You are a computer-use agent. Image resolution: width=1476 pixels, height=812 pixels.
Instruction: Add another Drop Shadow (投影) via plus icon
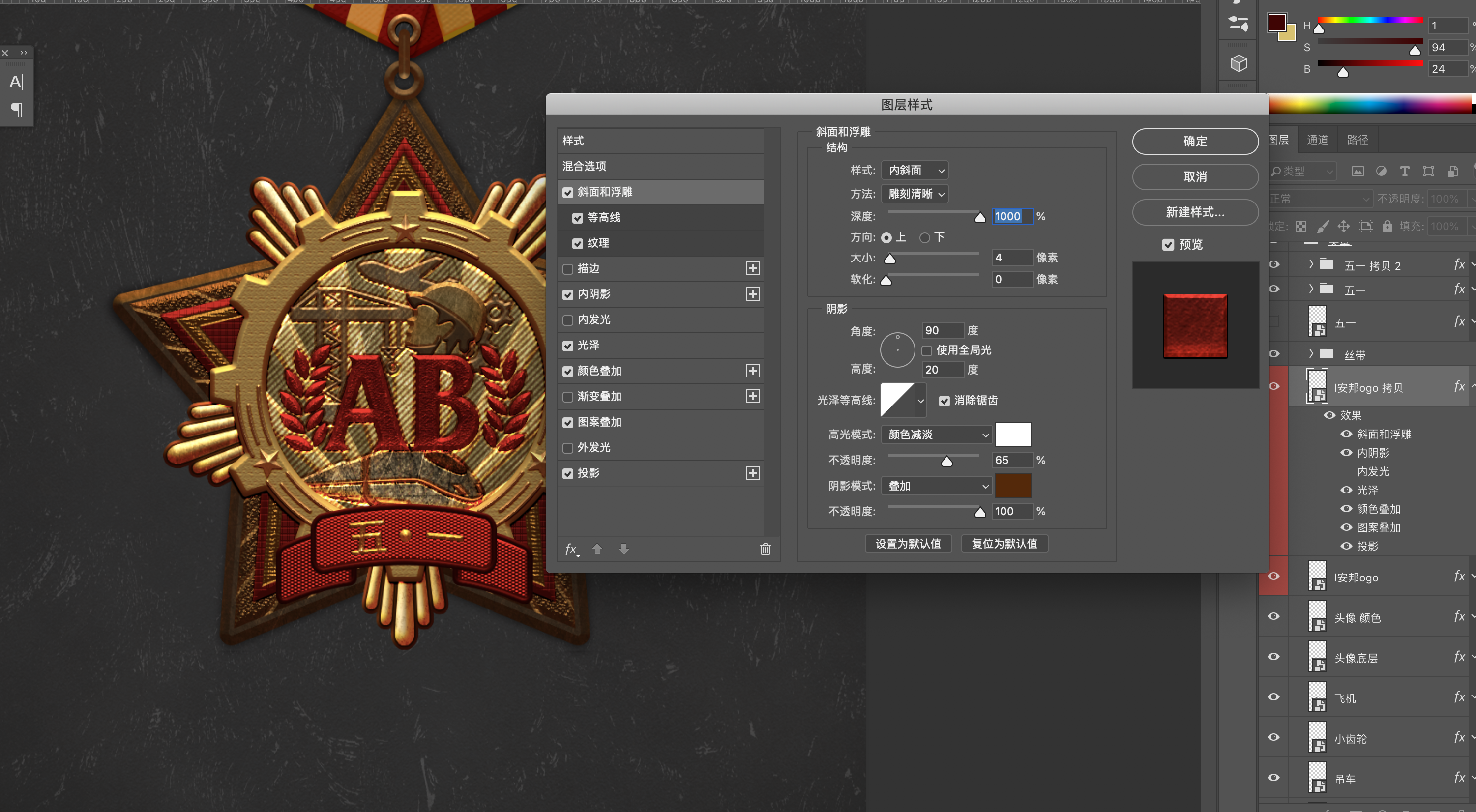(753, 473)
